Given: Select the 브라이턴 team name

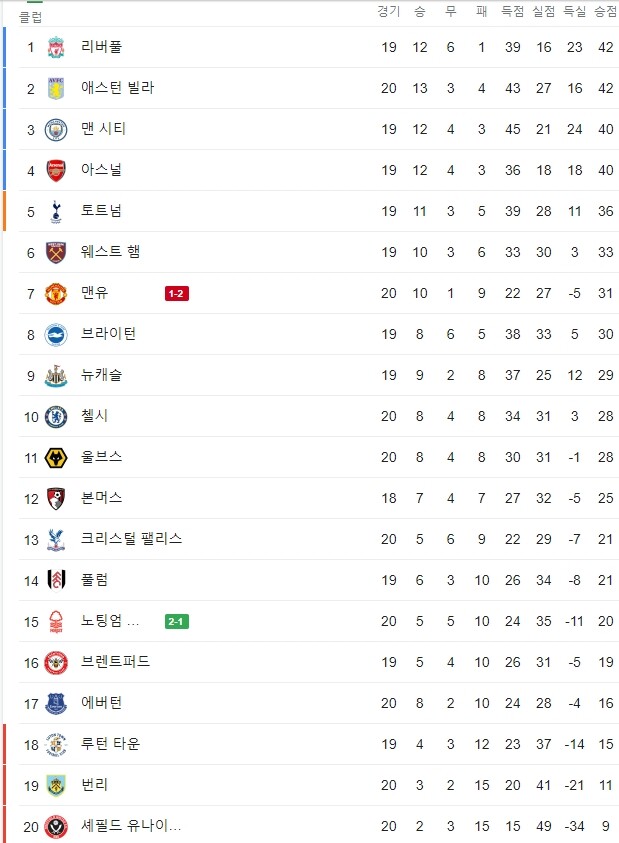Looking at the screenshot, I should 108,334.
